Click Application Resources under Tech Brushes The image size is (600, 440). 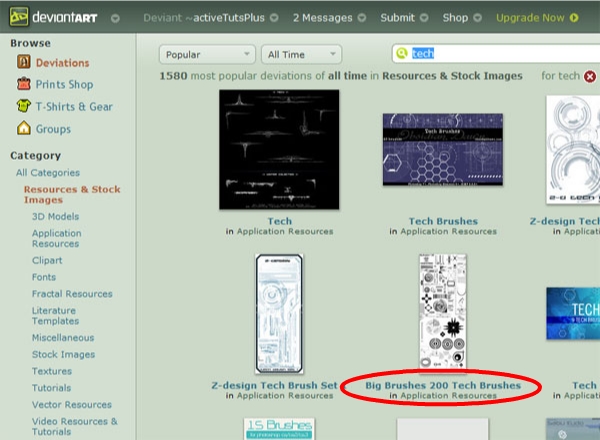(x=448, y=231)
